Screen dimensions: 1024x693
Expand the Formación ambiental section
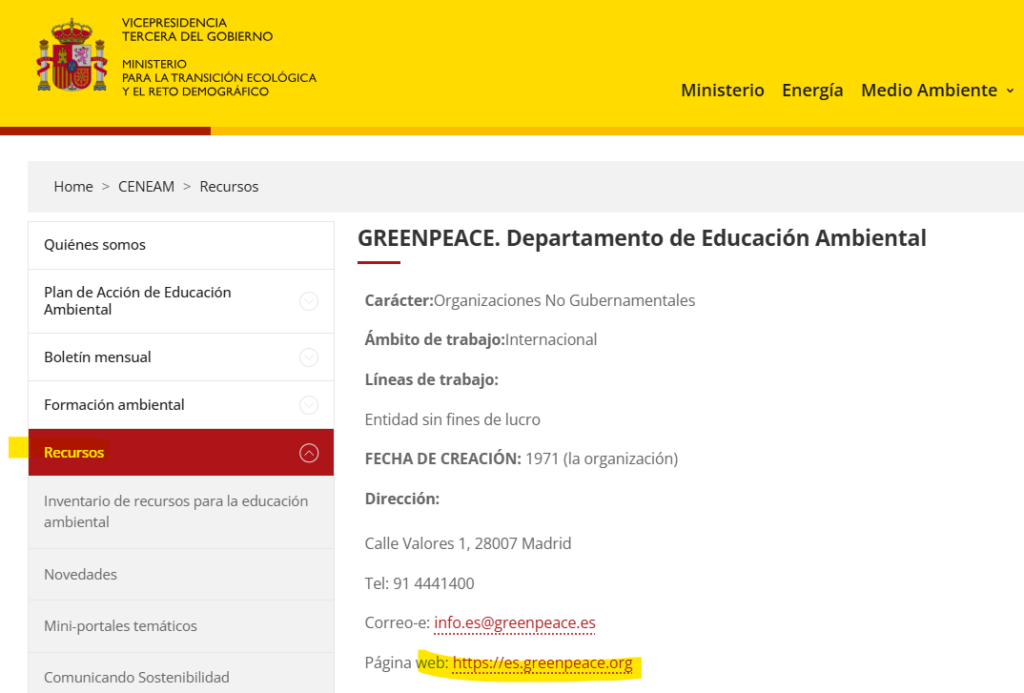pyautogui.click(x=309, y=404)
